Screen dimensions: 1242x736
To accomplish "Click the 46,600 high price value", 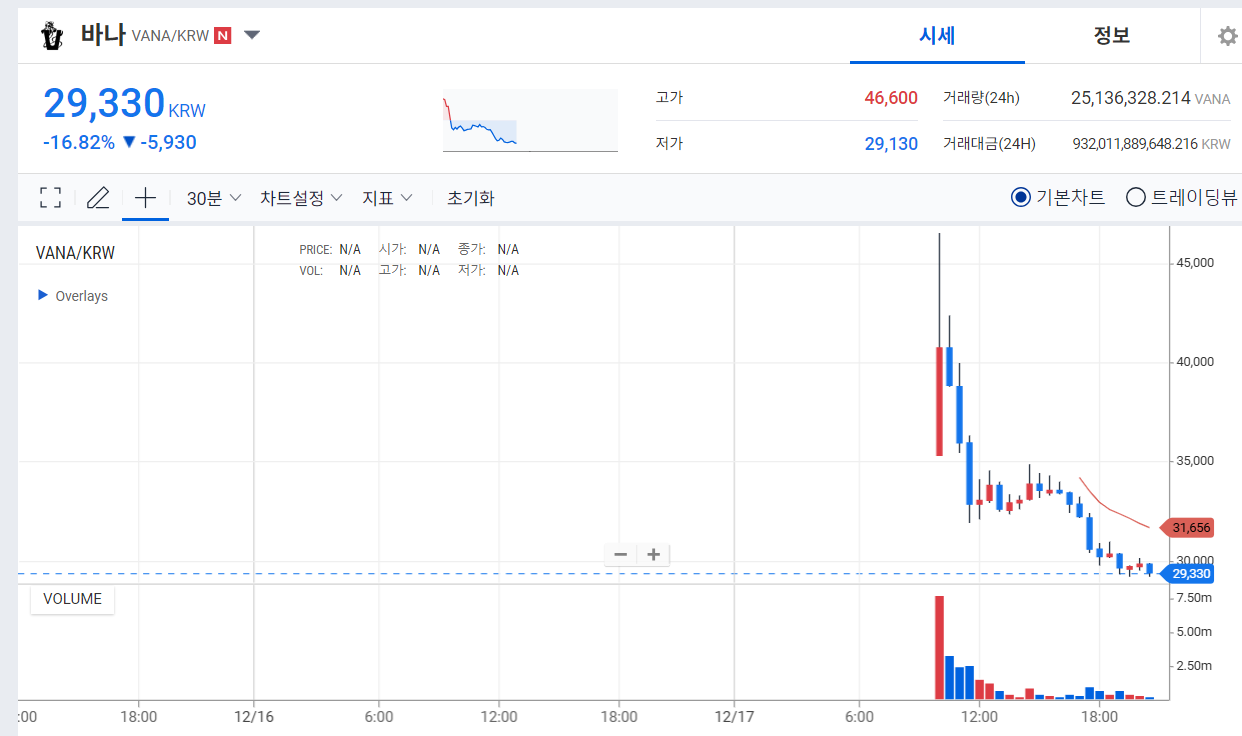I will point(891,98).
